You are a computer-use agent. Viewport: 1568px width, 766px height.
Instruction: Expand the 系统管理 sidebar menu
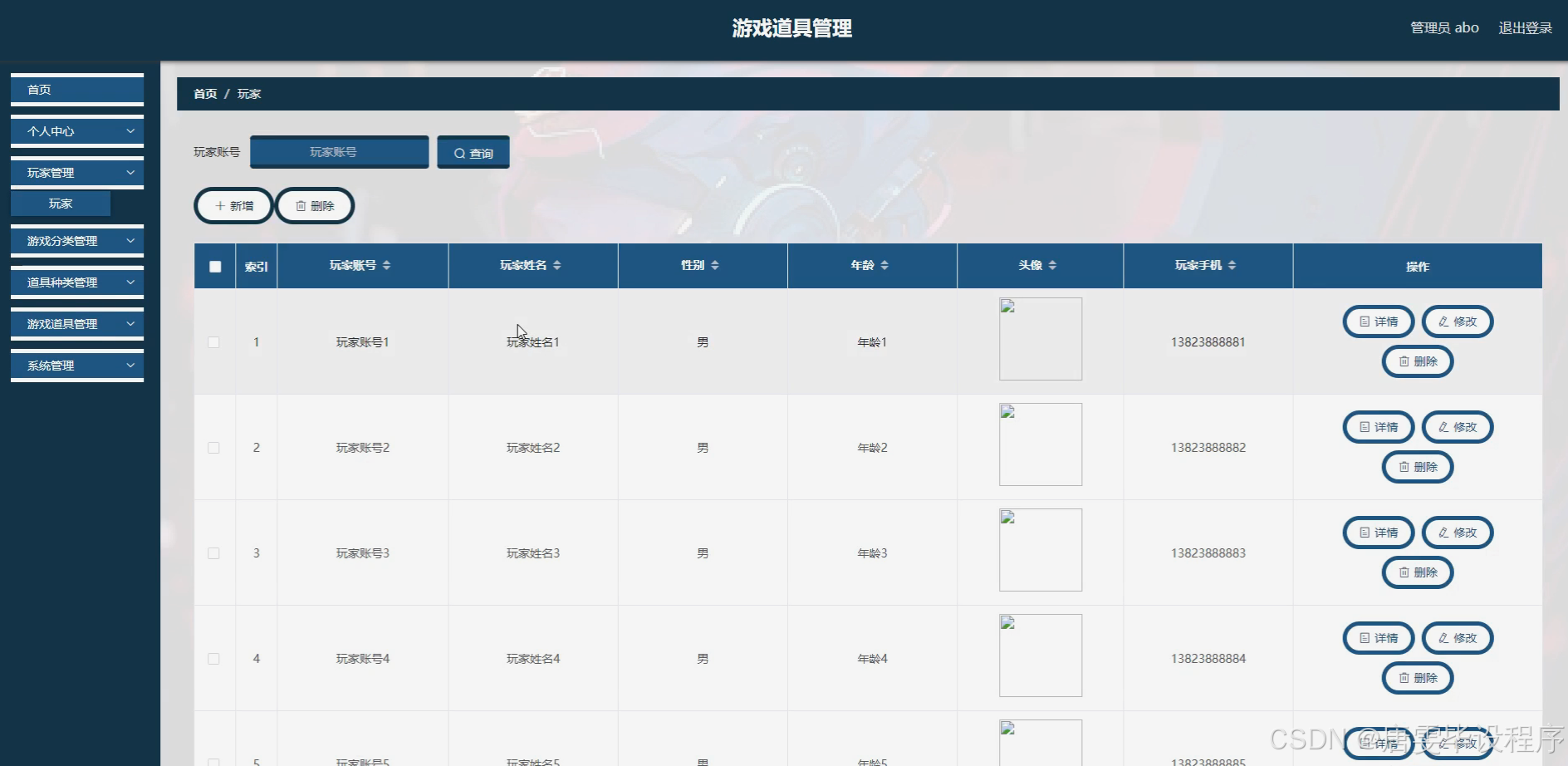coord(77,366)
